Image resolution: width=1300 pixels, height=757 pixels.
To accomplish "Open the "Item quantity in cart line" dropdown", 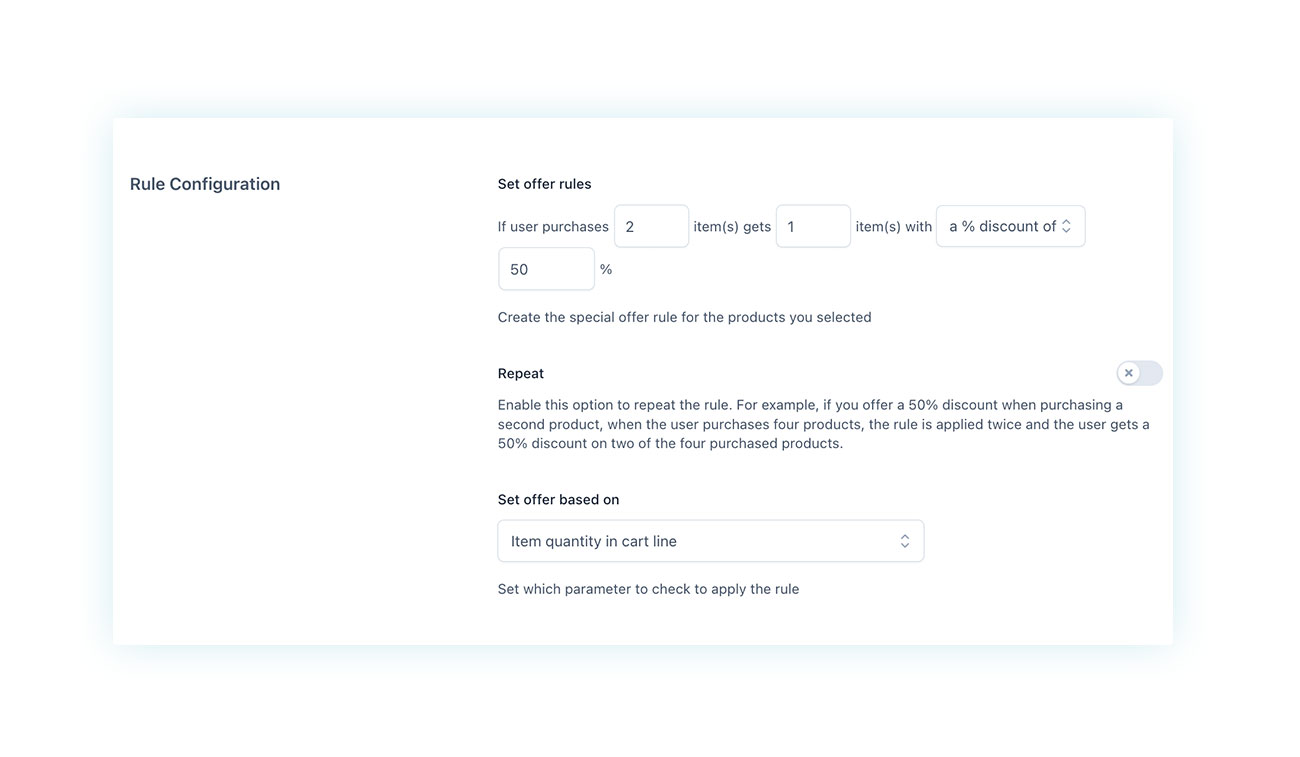I will tap(711, 541).
